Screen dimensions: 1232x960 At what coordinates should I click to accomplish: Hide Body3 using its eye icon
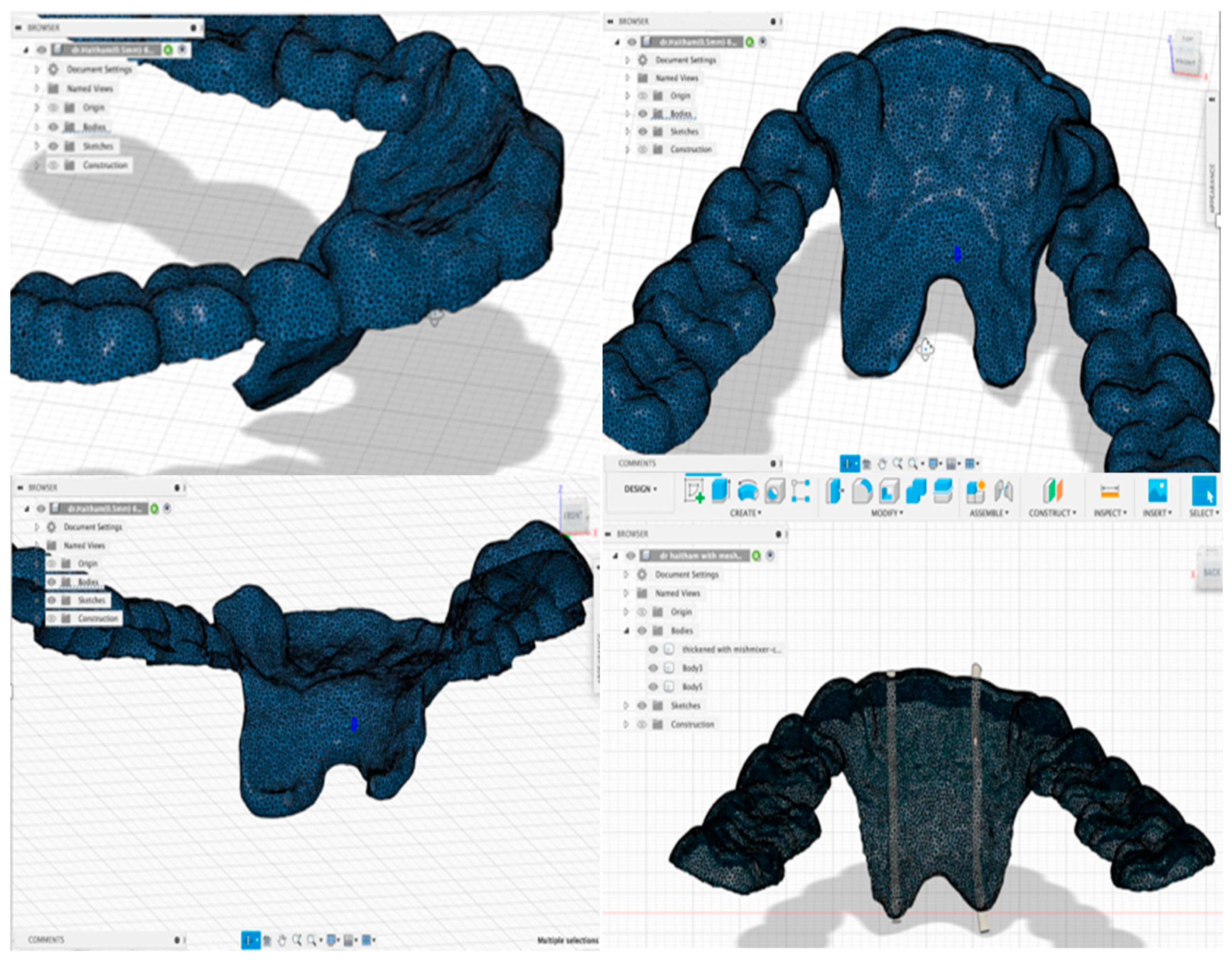[x=653, y=668]
